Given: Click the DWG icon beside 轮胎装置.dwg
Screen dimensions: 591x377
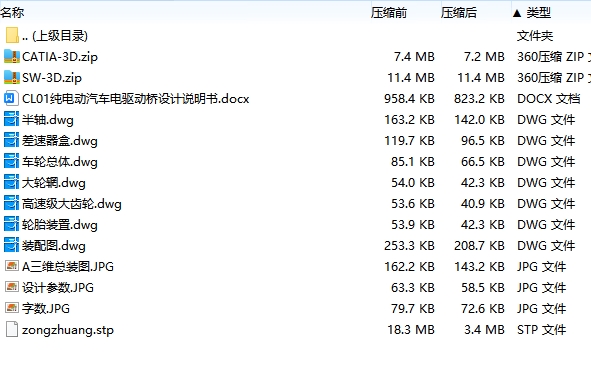Looking at the screenshot, I should point(11,225).
